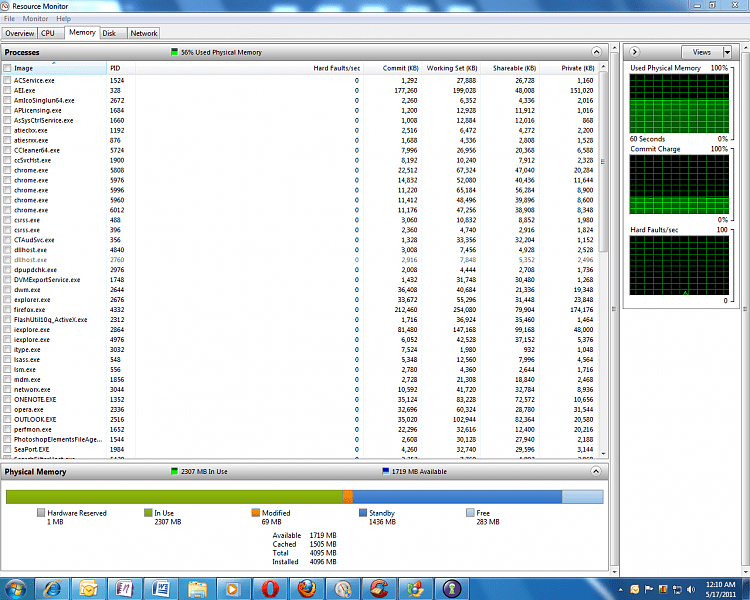Open Windows Media Player from taskbar
750x600 pixels.
click(233, 589)
